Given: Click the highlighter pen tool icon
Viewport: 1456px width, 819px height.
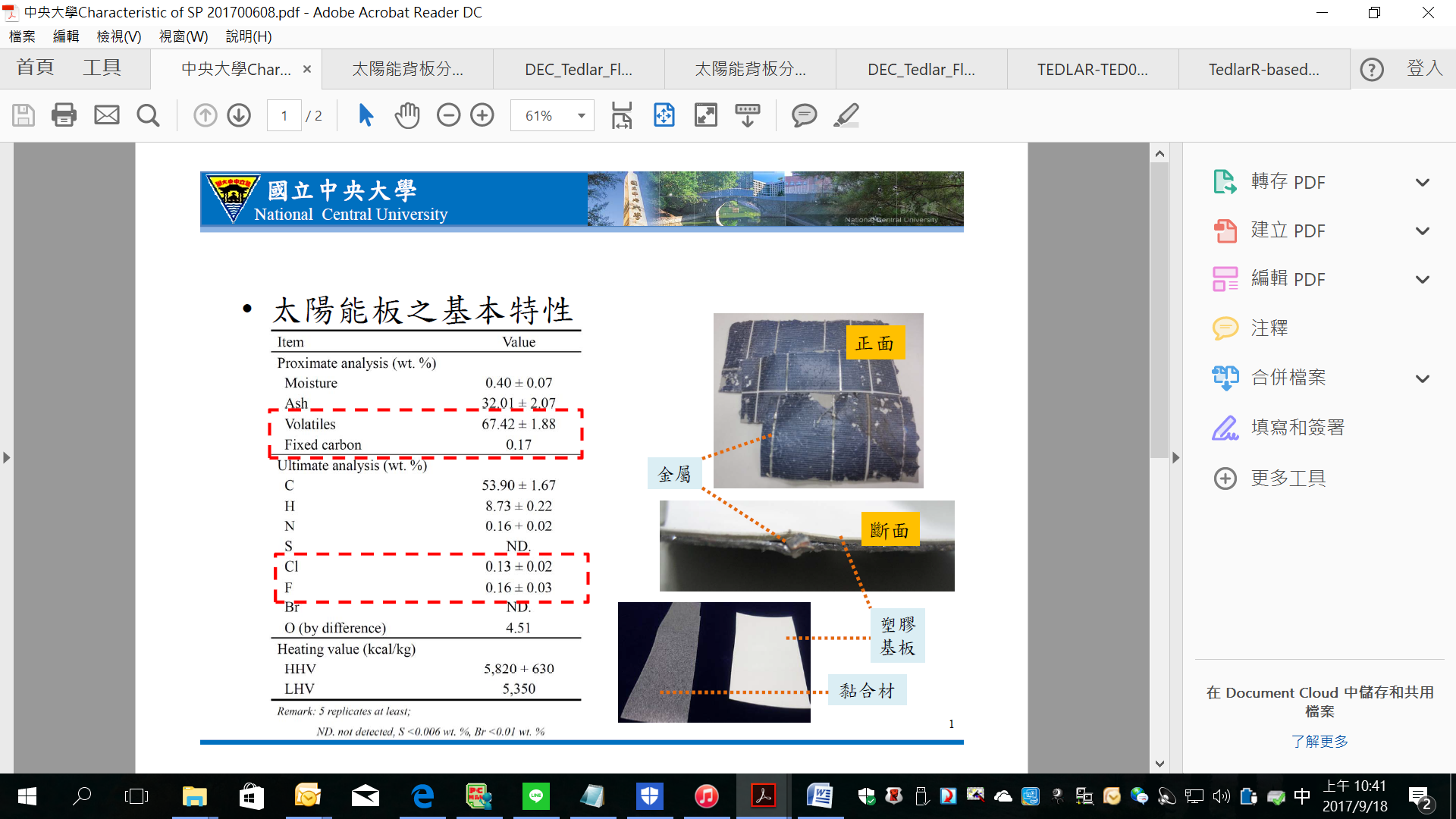Looking at the screenshot, I should pyautogui.click(x=846, y=115).
